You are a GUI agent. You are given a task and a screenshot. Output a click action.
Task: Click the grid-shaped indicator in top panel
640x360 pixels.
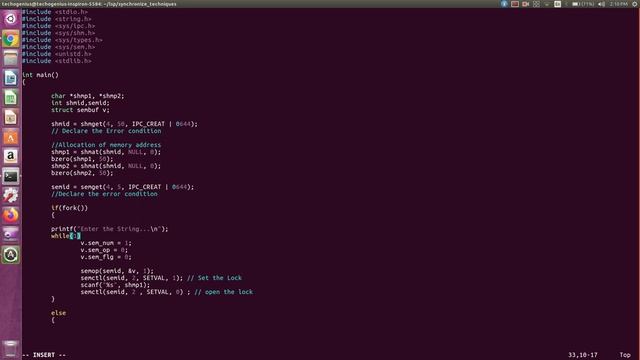pos(536,4)
